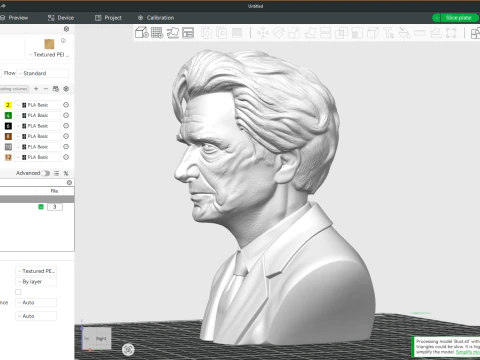
Task: Open the Textured PEI bed type dropdown
Action: pyautogui.click(x=48, y=55)
